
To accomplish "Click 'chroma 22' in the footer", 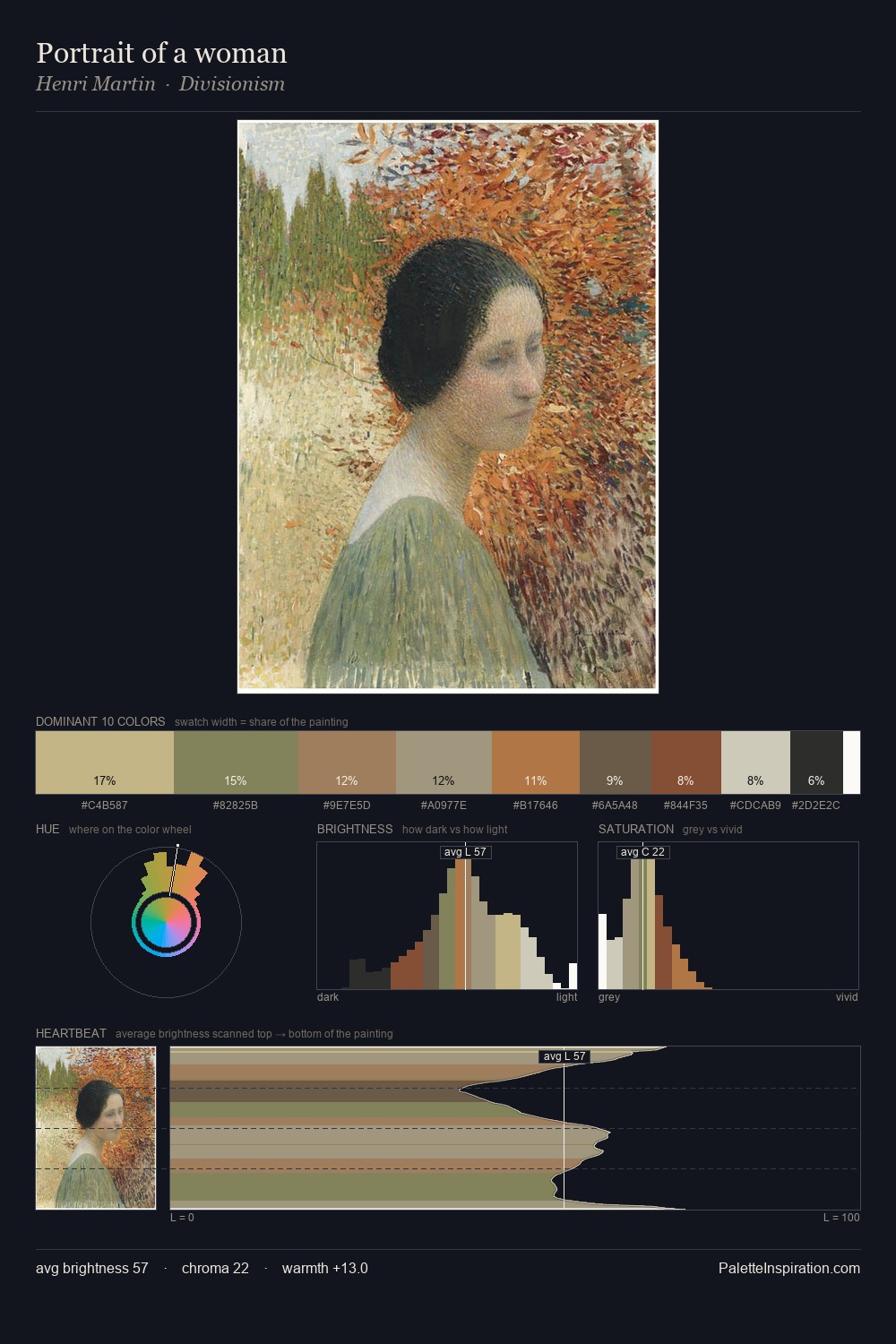I will pos(215,1268).
